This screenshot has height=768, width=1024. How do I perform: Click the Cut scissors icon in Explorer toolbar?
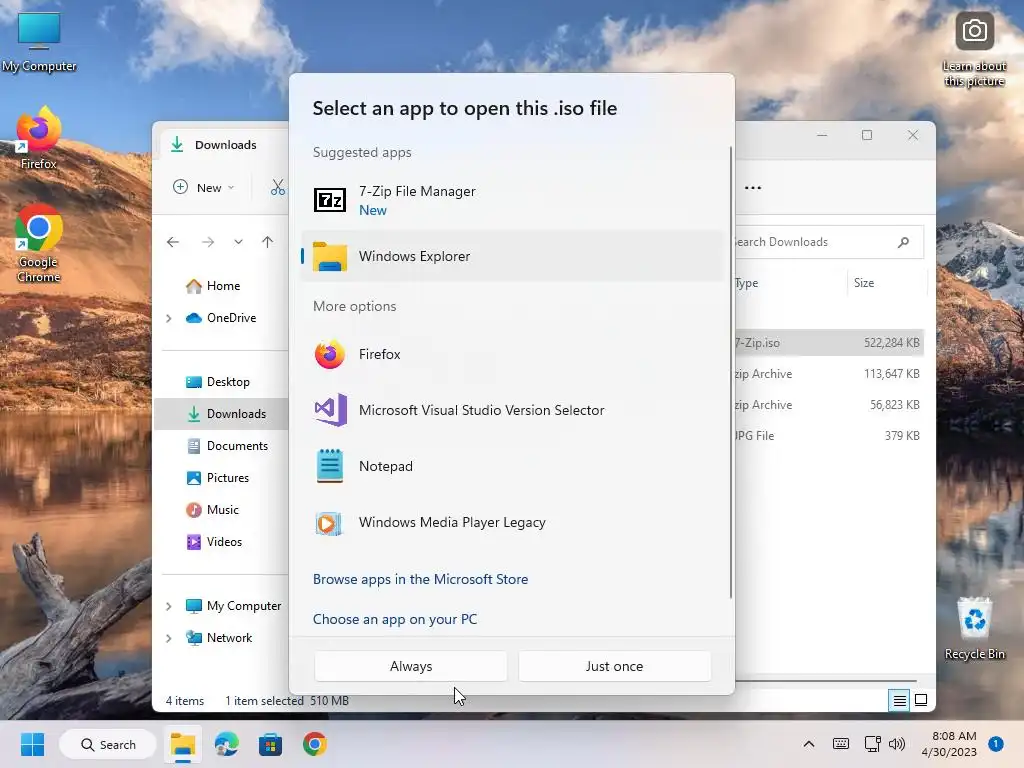tap(278, 187)
